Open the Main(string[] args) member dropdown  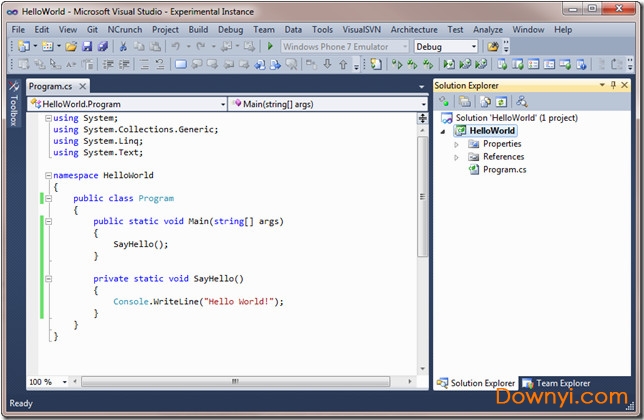coord(422,104)
